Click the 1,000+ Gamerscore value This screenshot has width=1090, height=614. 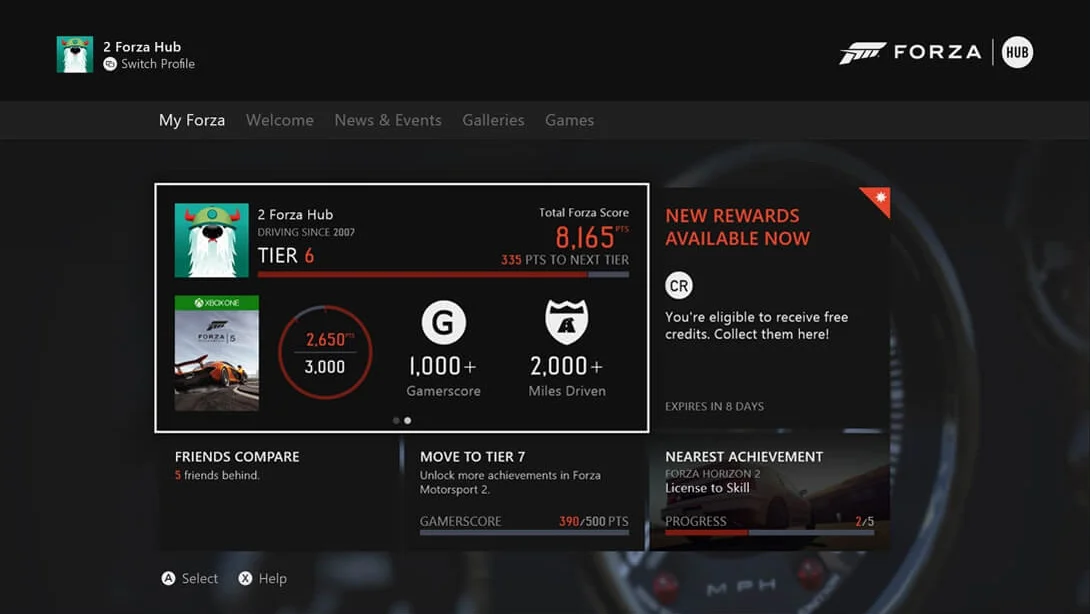point(443,366)
